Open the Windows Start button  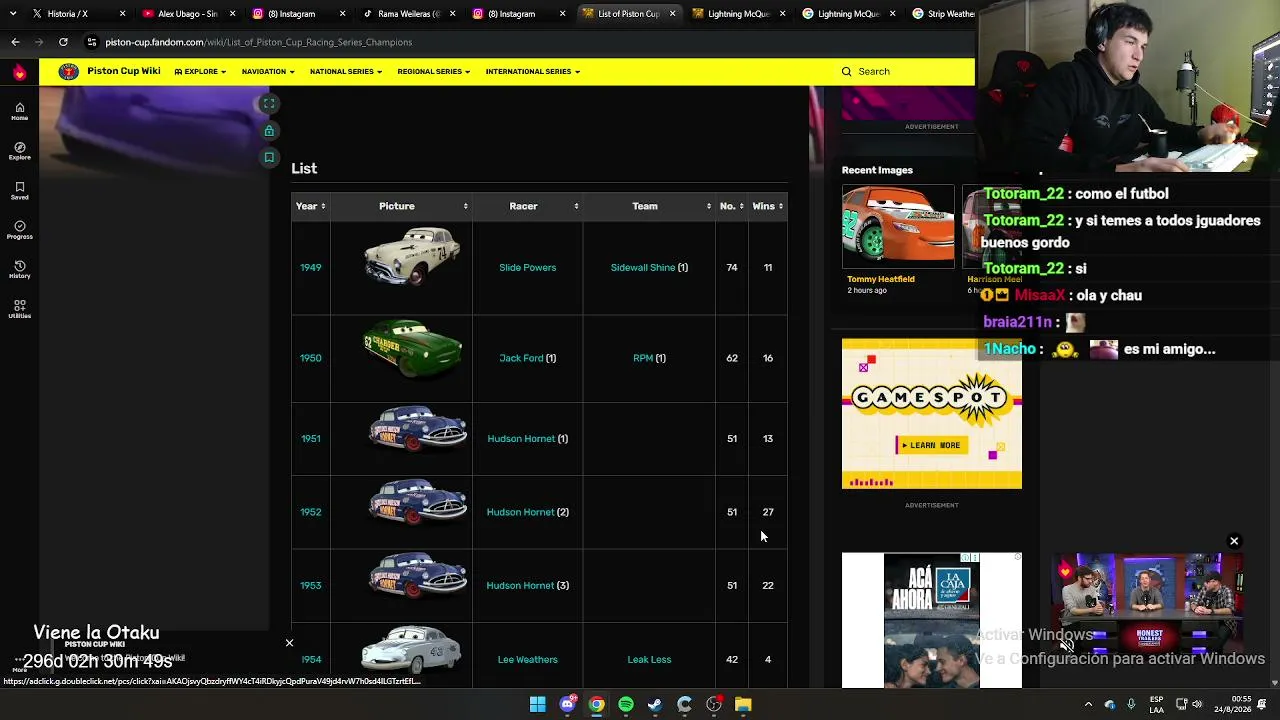[538, 705]
